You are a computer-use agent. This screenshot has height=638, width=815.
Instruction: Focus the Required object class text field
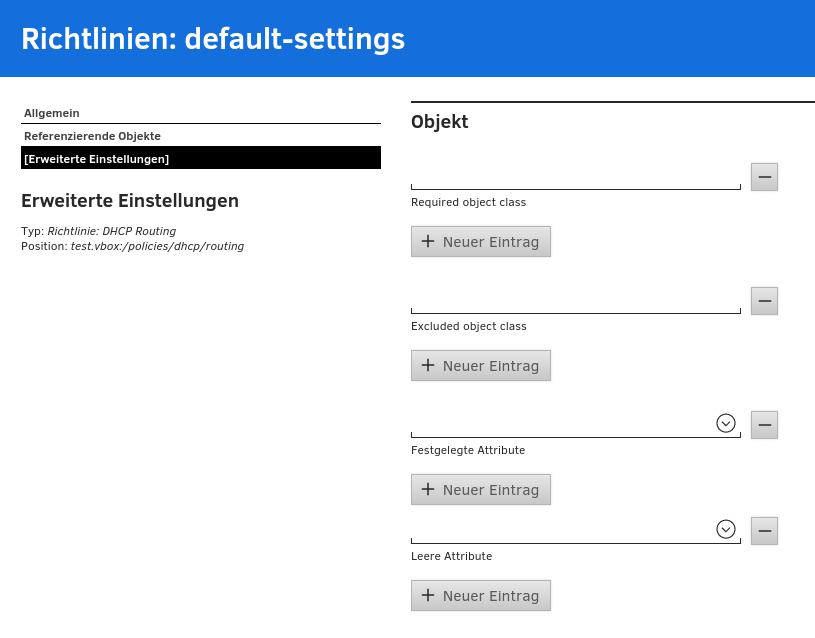(x=575, y=177)
